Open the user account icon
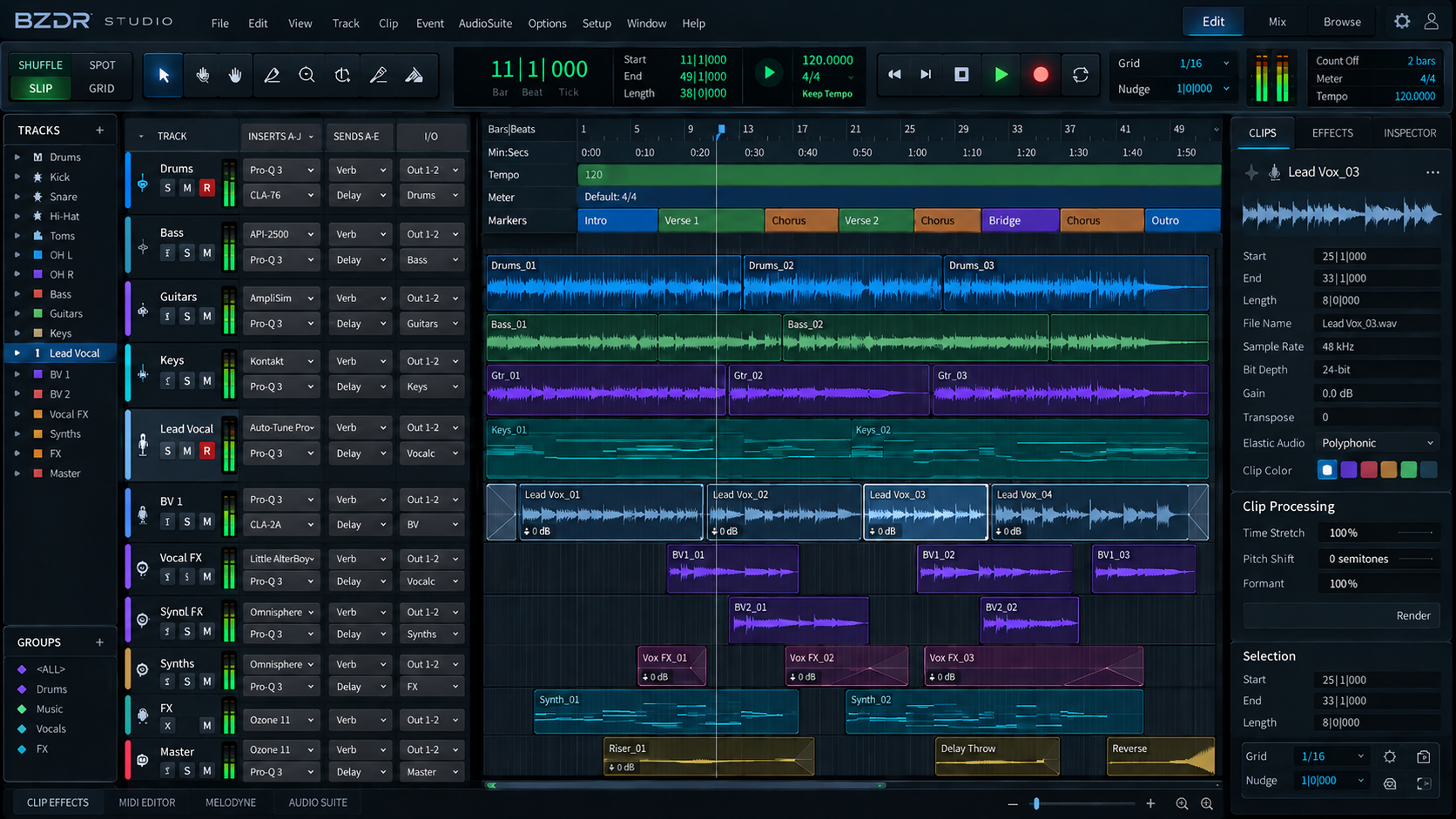The image size is (1456, 819). point(1431,21)
